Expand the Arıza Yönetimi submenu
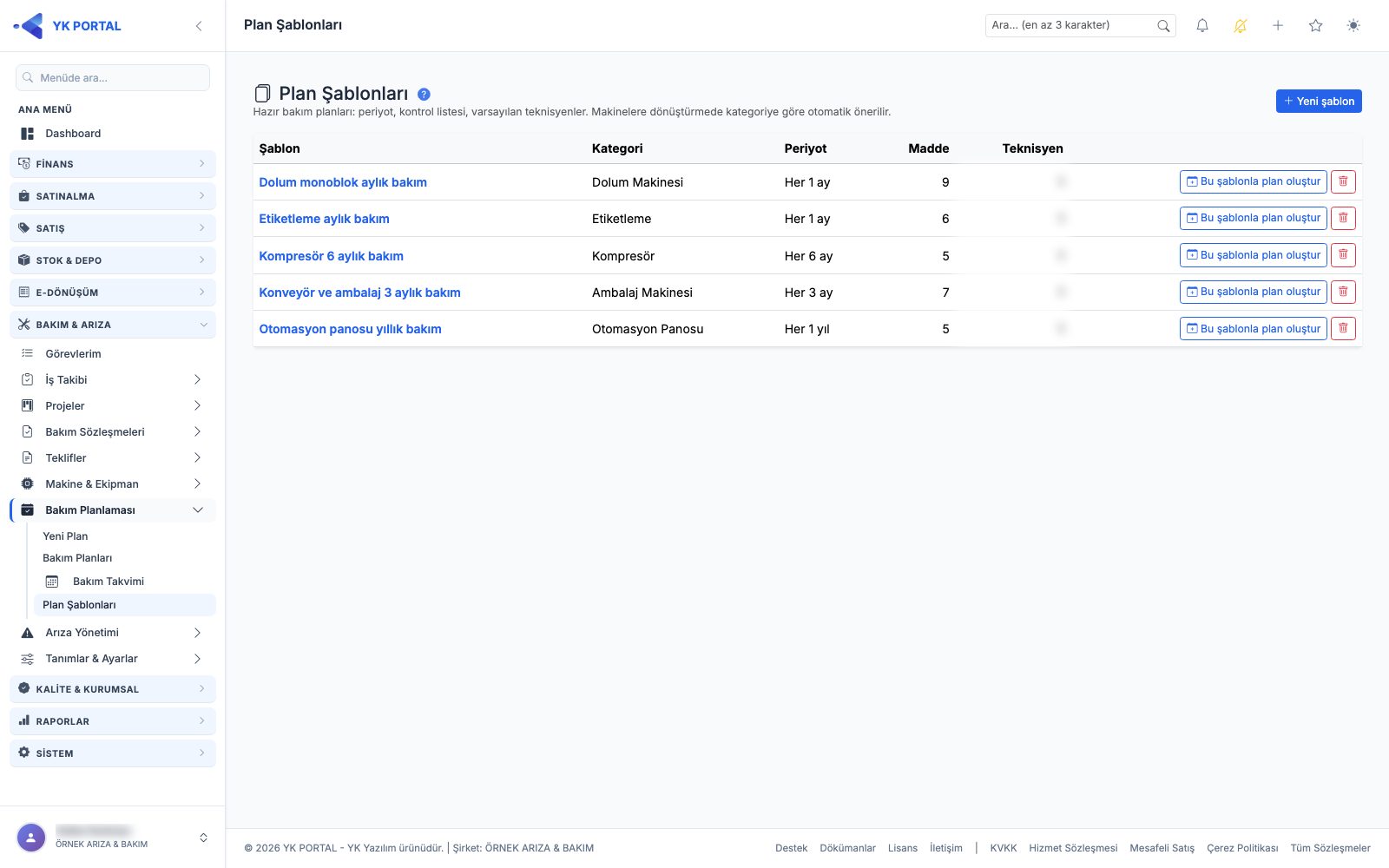 113,633
